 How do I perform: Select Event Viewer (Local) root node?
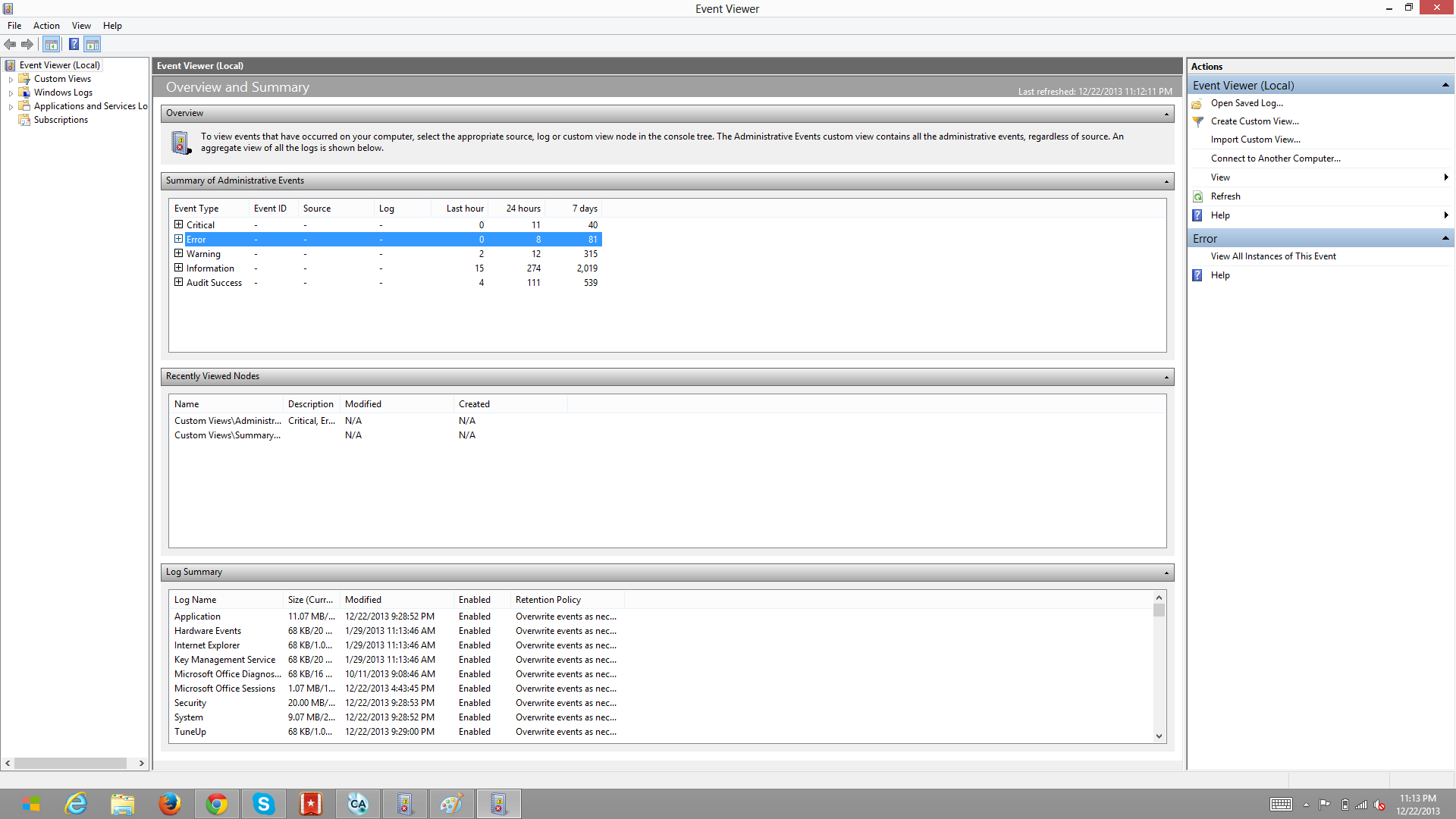(x=59, y=65)
